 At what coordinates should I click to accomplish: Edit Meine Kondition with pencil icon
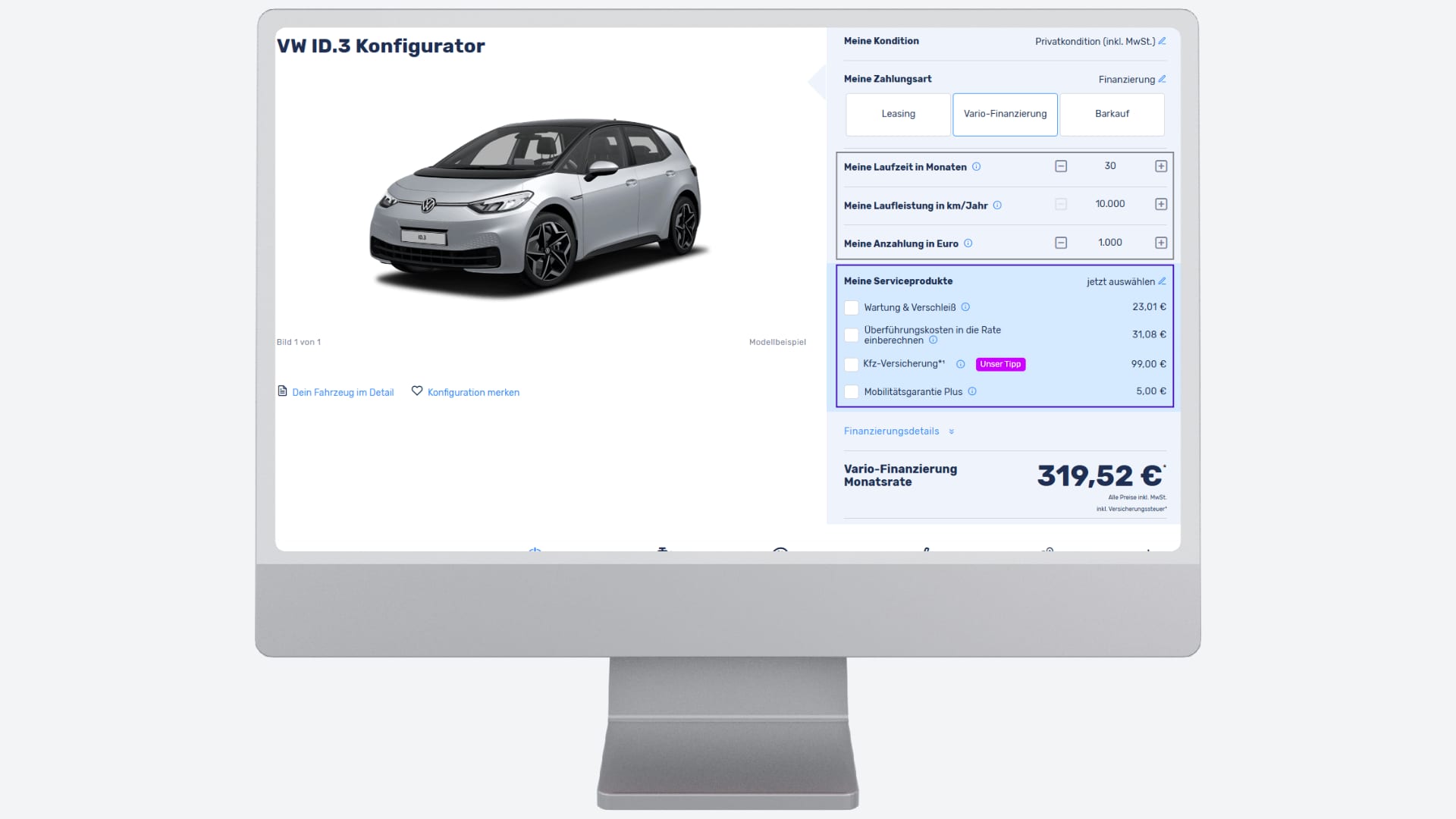(x=1162, y=41)
